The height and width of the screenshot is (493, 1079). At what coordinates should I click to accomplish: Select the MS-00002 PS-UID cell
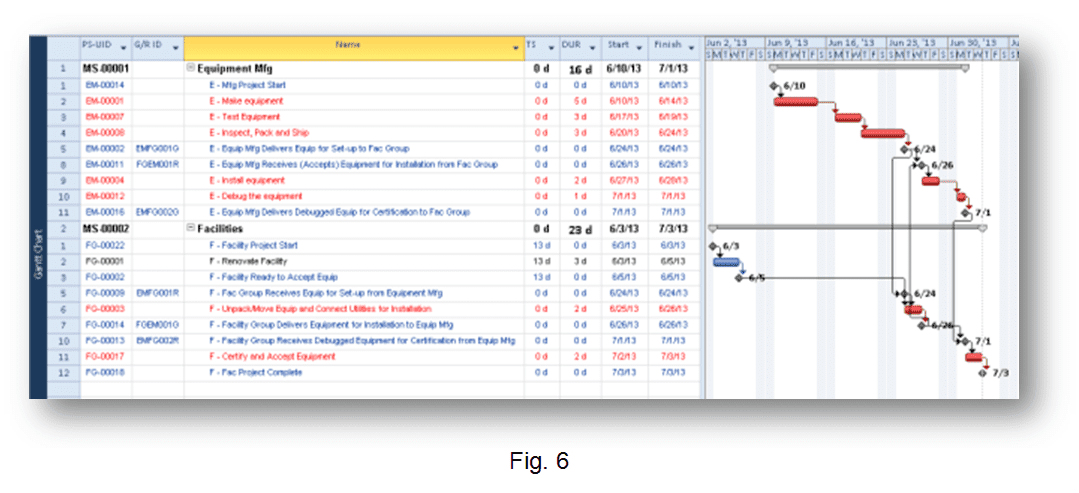(106, 229)
